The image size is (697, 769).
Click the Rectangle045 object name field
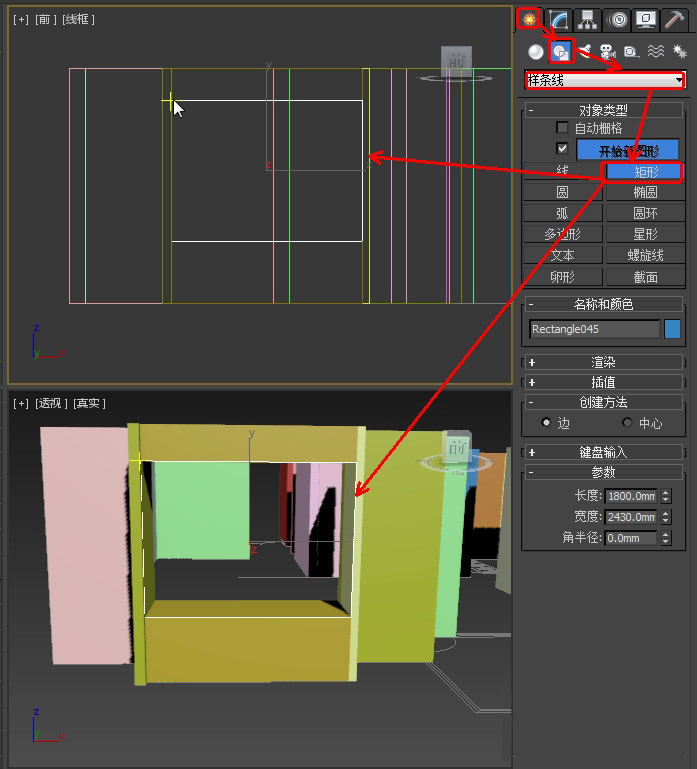tap(594, 329)
